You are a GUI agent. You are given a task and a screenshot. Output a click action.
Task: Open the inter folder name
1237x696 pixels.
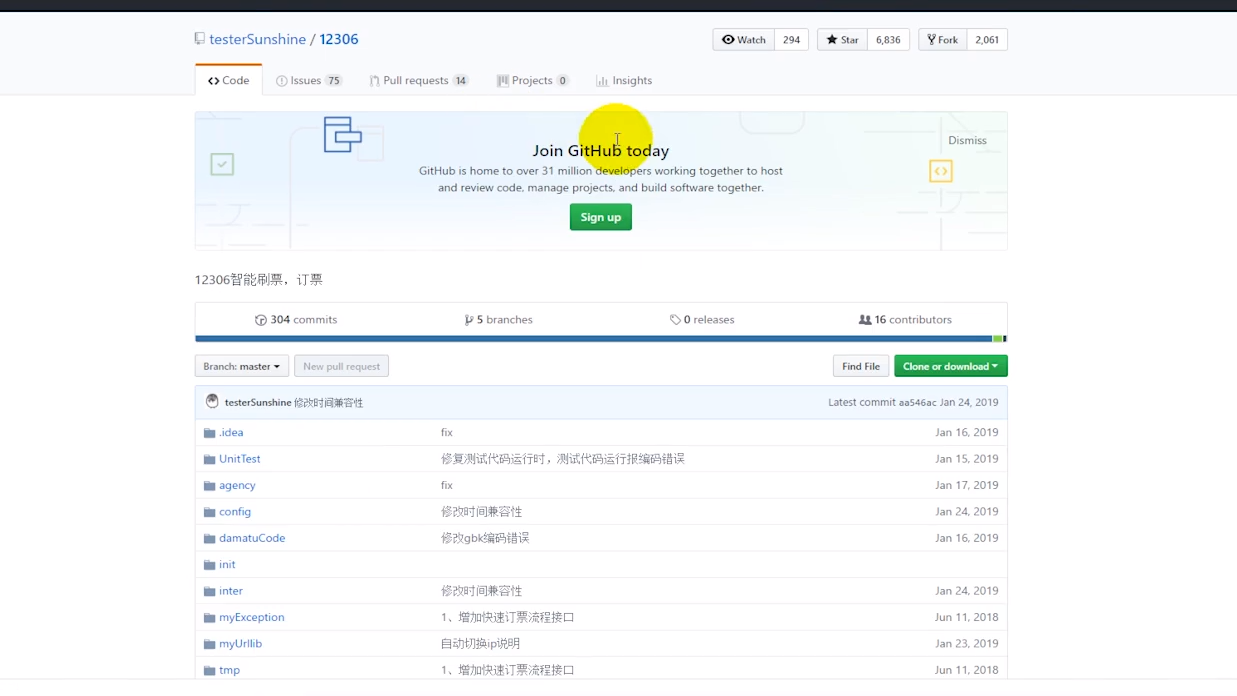(x=231, y=591)
